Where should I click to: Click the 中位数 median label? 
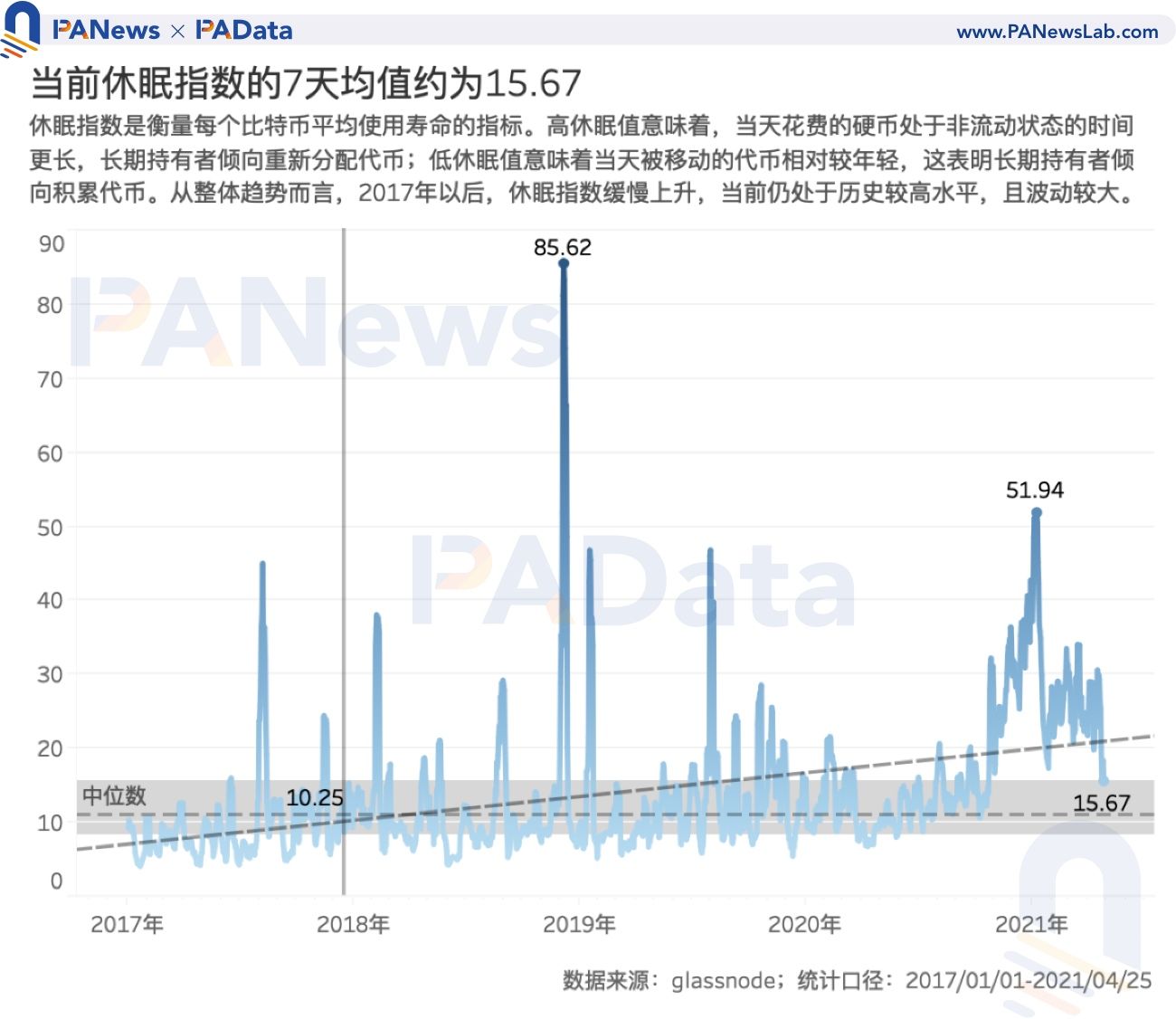coord(114,795)
